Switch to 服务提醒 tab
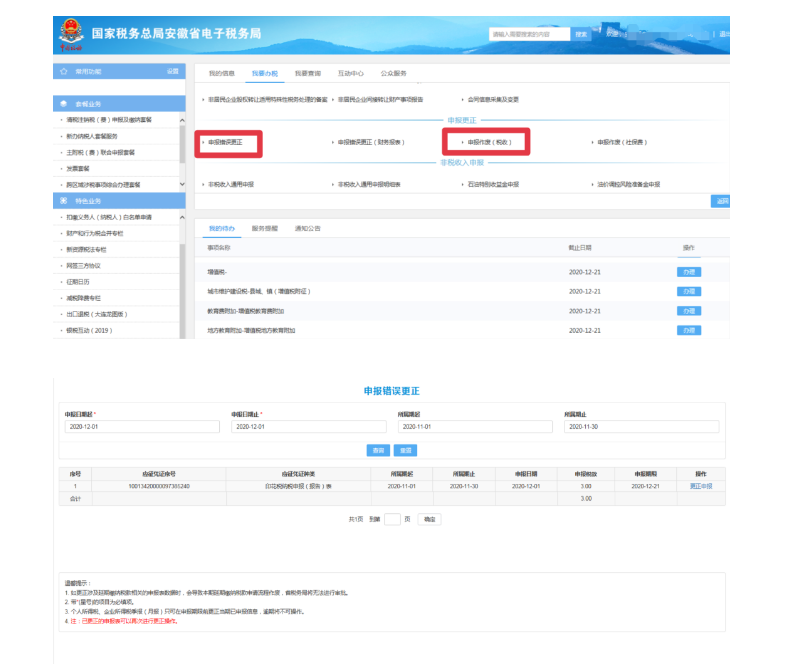 pyautogui.click(x=265, y=229)
